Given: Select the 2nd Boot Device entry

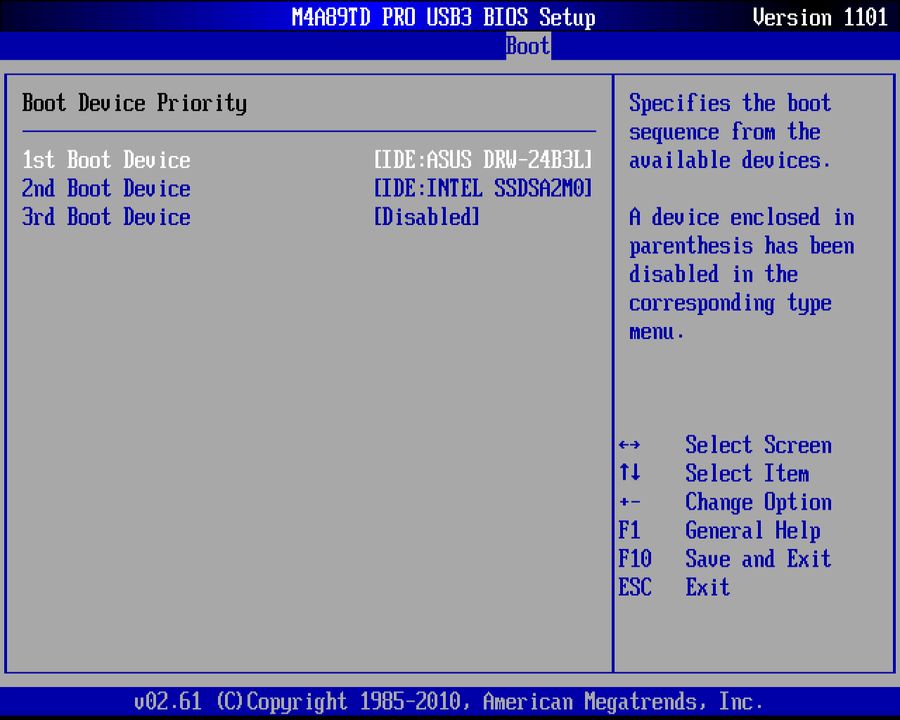Looking at the screenshot, I should coord(106,189).
